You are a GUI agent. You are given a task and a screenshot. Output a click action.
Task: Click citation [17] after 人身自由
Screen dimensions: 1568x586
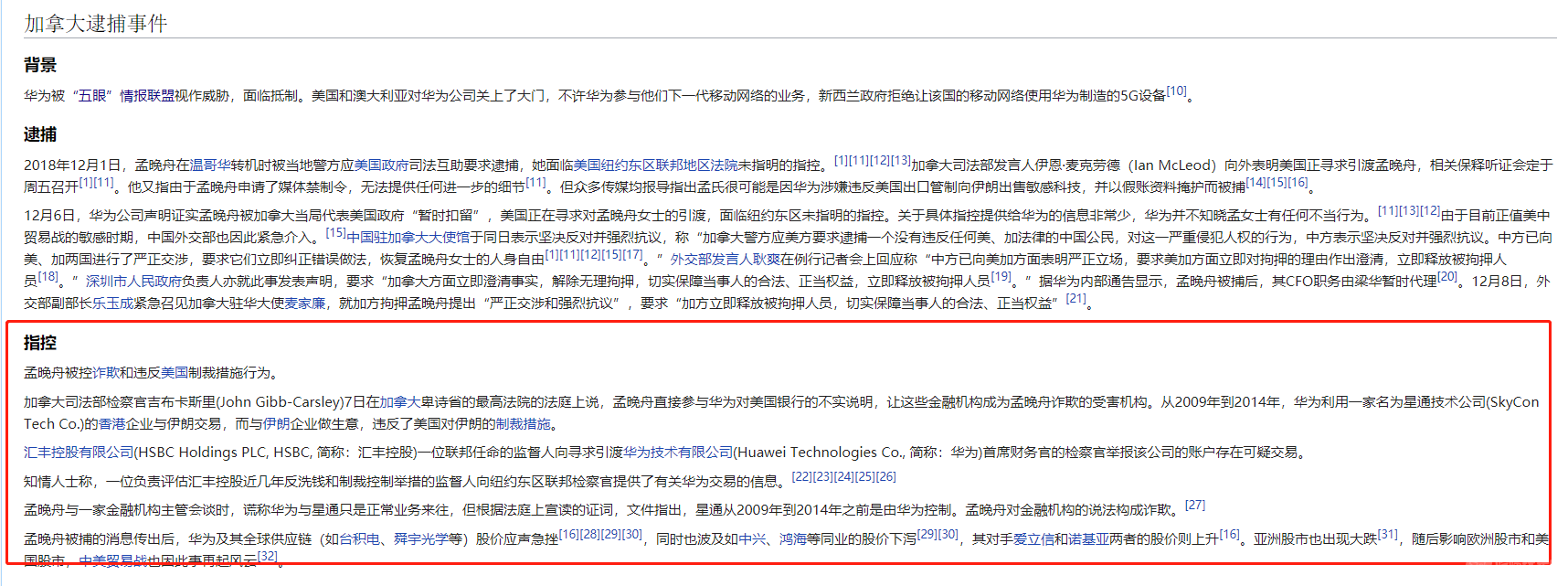click(x=632, y=254)
